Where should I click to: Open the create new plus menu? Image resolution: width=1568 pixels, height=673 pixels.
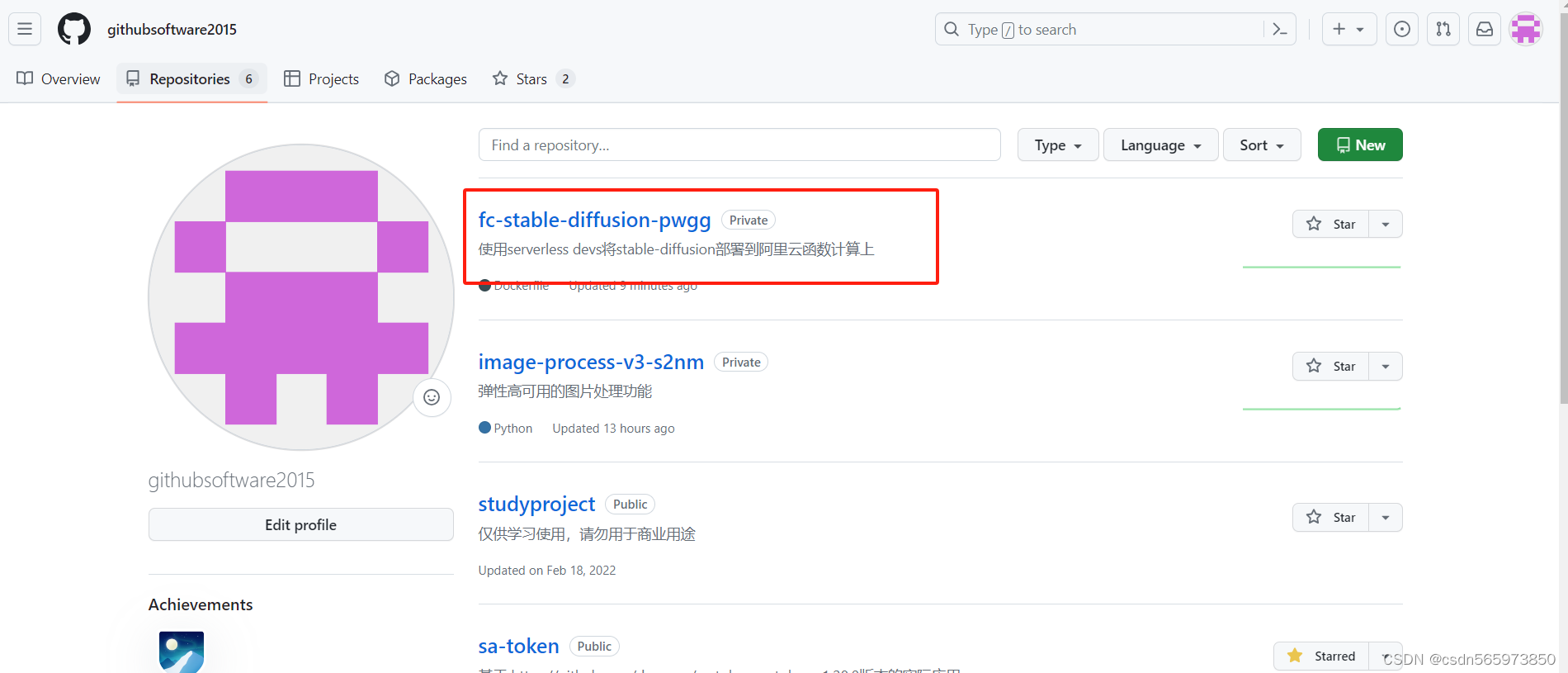pyautogui.click(x=1349, y=29)
